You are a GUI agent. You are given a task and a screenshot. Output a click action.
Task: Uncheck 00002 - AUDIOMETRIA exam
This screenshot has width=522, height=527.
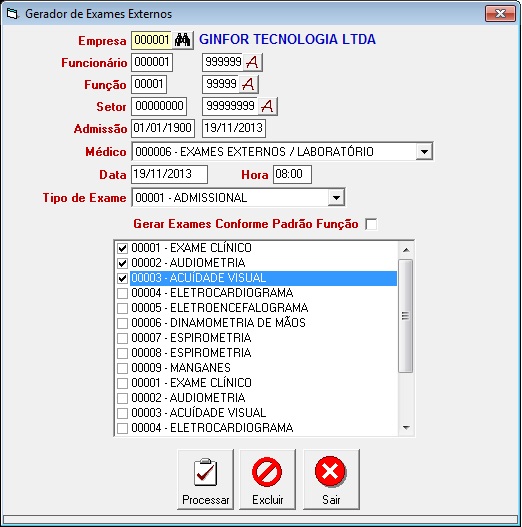[x=122, y=263]
